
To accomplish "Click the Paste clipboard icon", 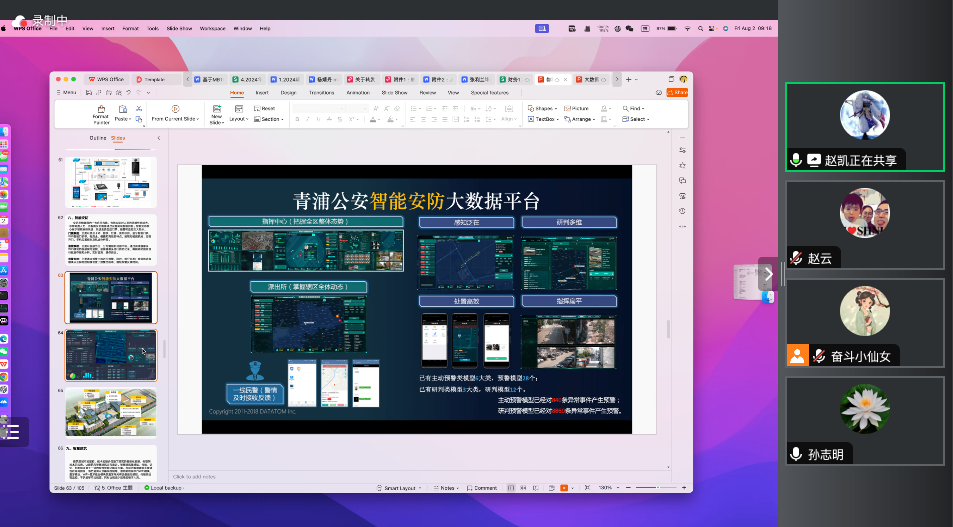I will pyautogui.click(x=123, y=109).
